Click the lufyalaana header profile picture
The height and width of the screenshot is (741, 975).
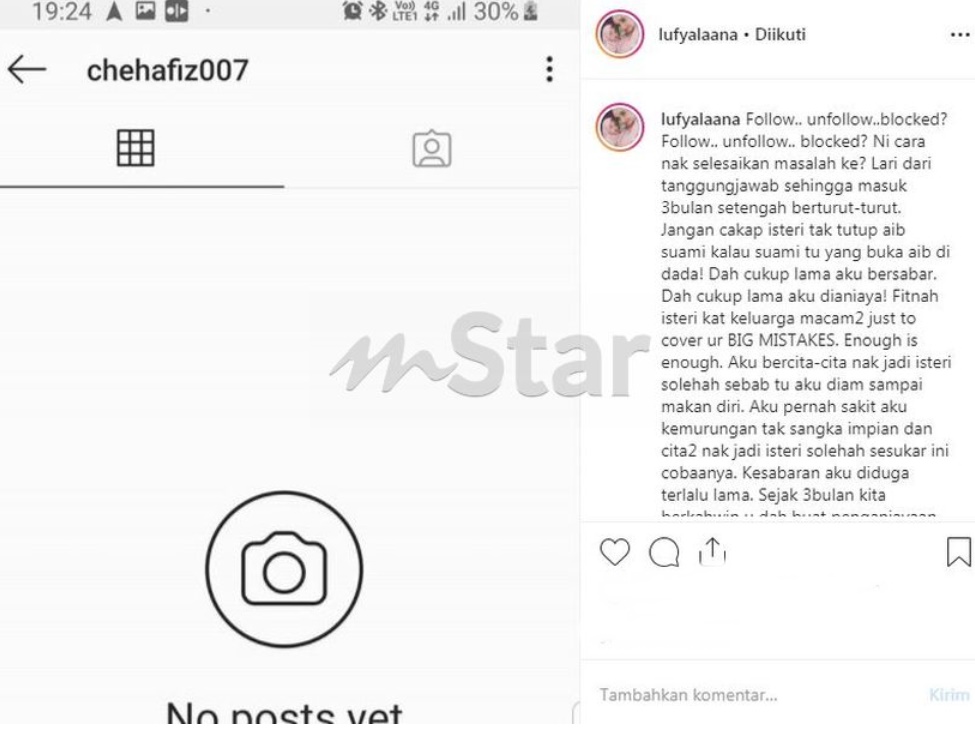point(619,34)
